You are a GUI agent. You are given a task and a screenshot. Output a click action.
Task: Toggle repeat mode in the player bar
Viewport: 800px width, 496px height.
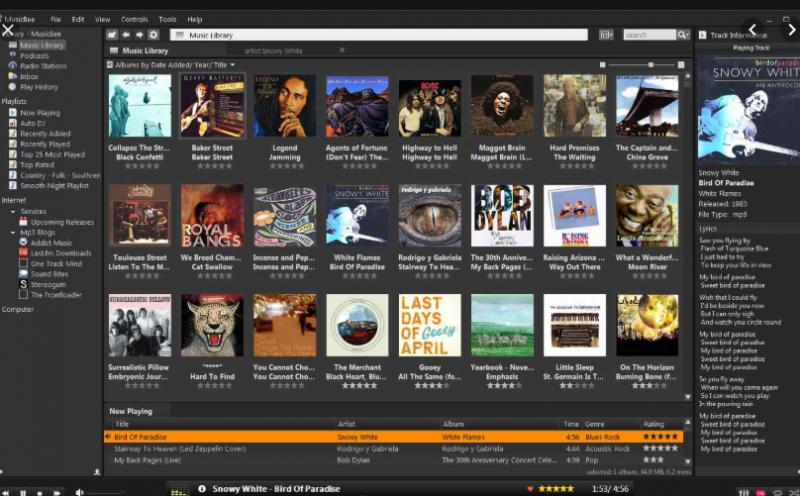click(778, 492)
